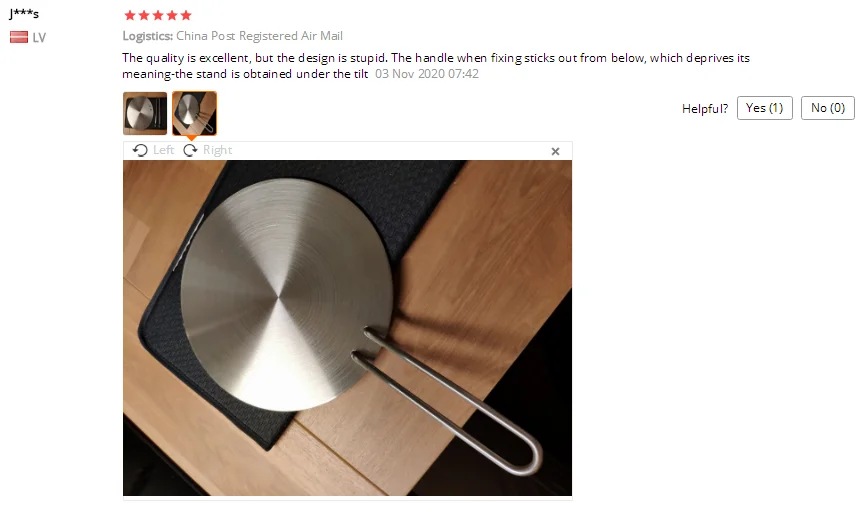The image size is (858, 511).
Task: Click the China Post Registered Air Mail text
Action: click(259, 36)
